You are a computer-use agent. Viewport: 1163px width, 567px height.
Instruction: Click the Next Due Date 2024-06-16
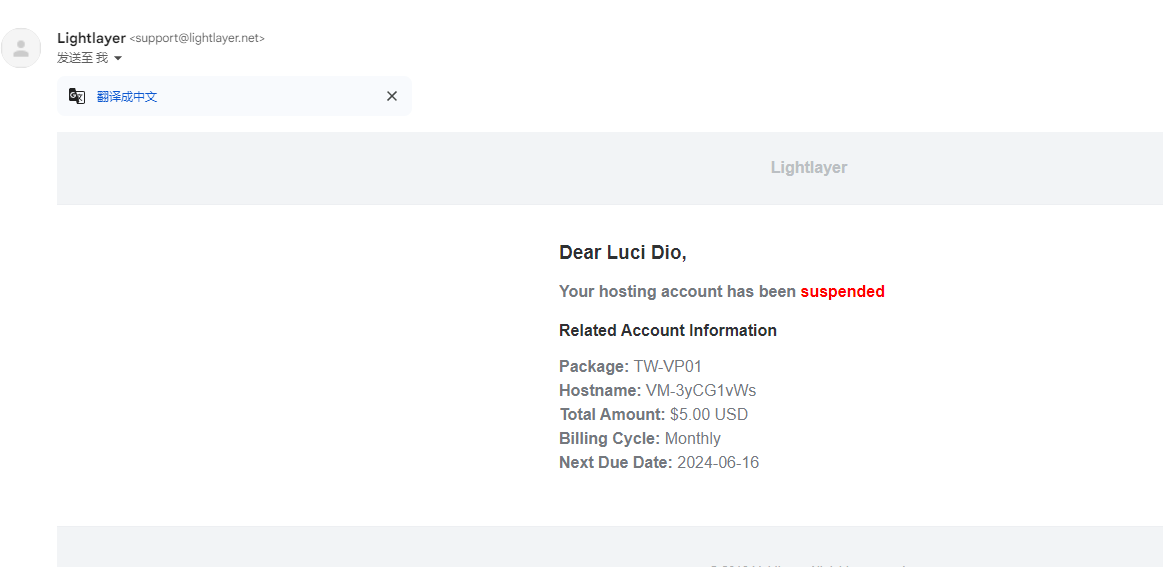point(718,462)
